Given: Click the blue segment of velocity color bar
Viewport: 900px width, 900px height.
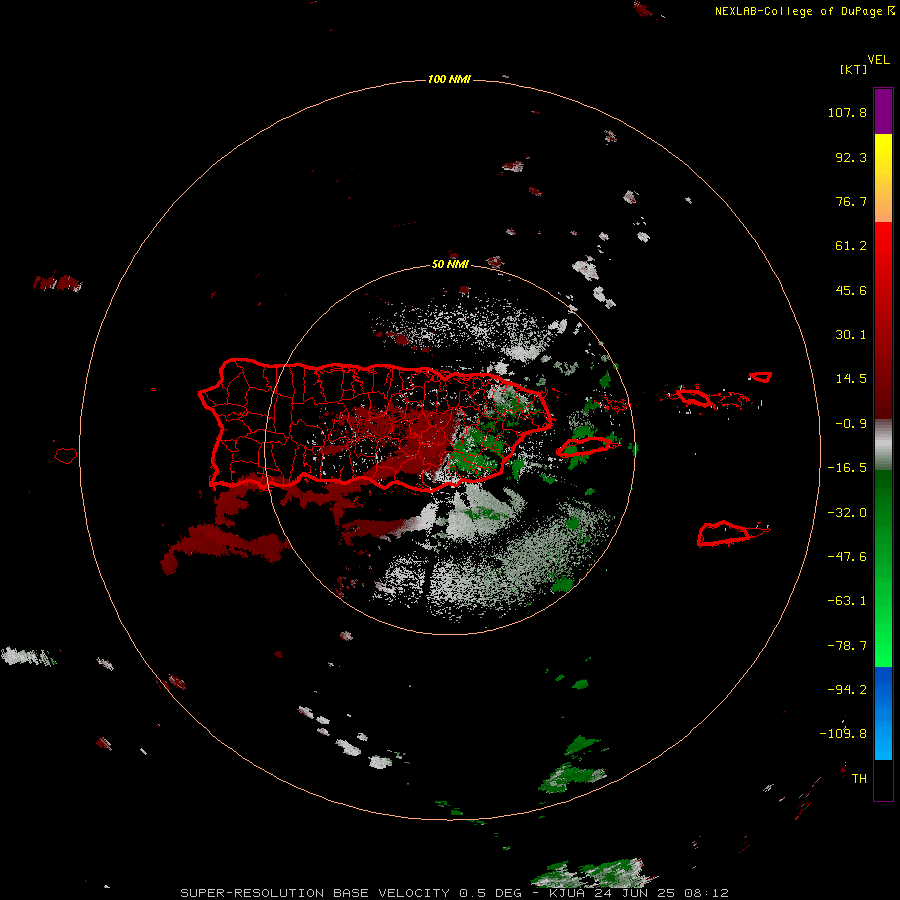Looking at the screenshot, I should click(883, 713).
